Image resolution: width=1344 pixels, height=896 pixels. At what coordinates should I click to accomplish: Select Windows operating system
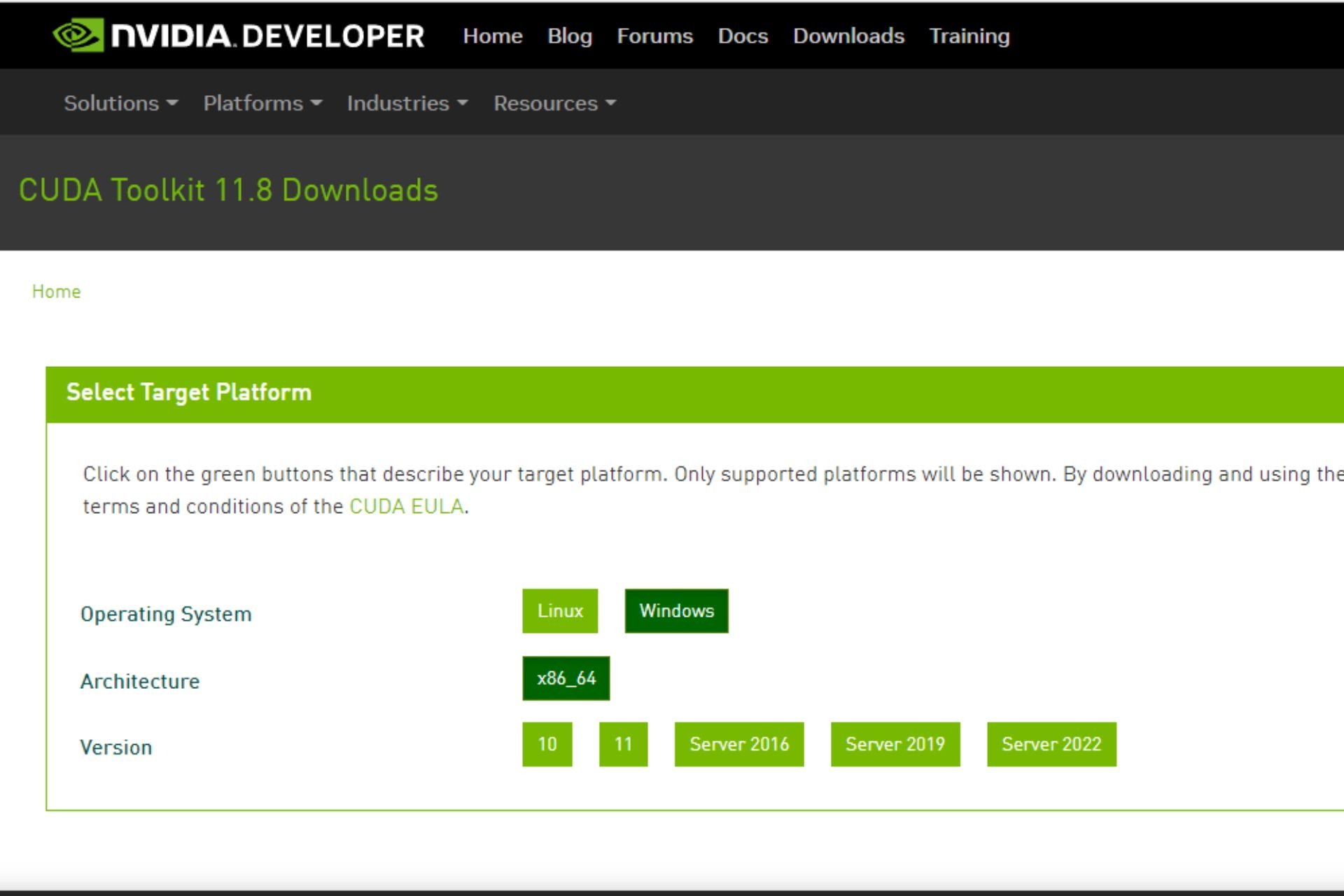(676, 610)
